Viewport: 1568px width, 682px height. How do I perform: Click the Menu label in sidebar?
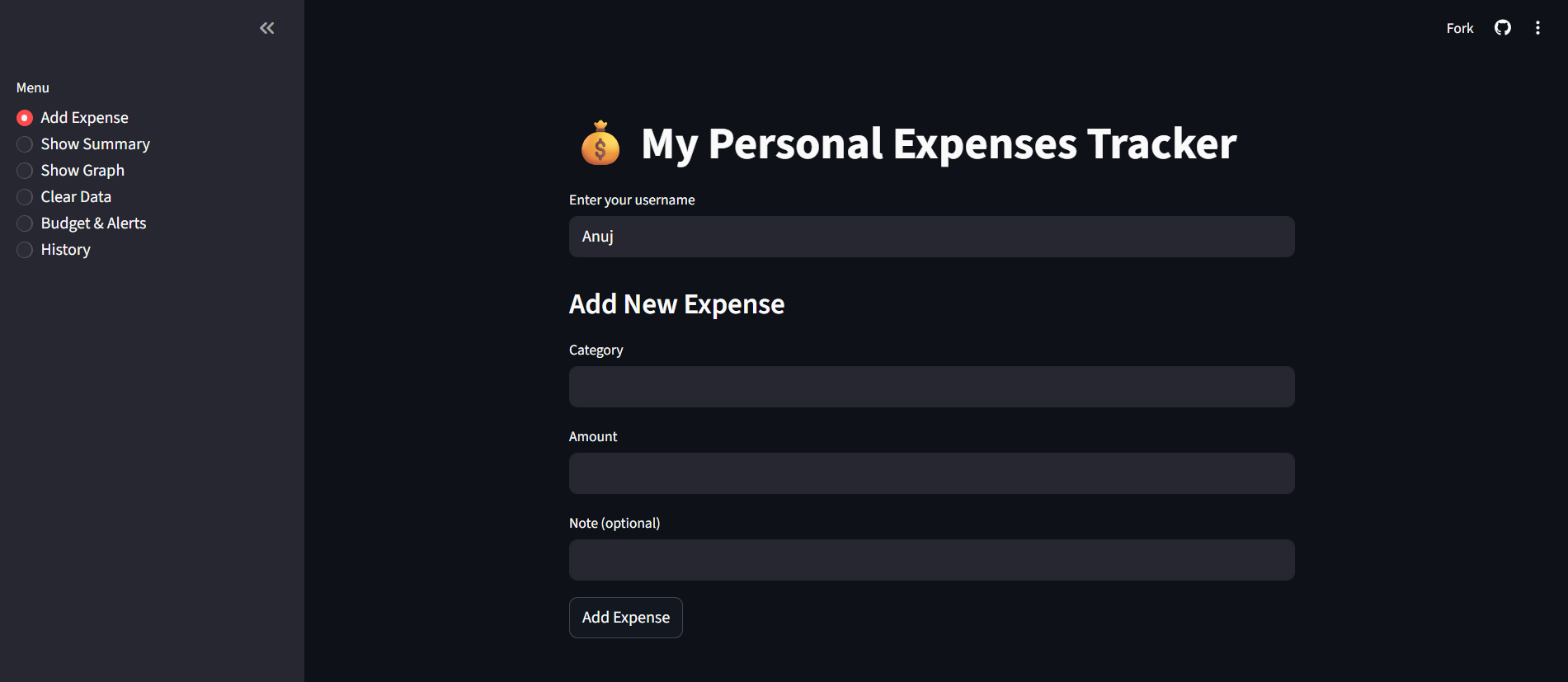pyautogui.click(x=33, y=87)
